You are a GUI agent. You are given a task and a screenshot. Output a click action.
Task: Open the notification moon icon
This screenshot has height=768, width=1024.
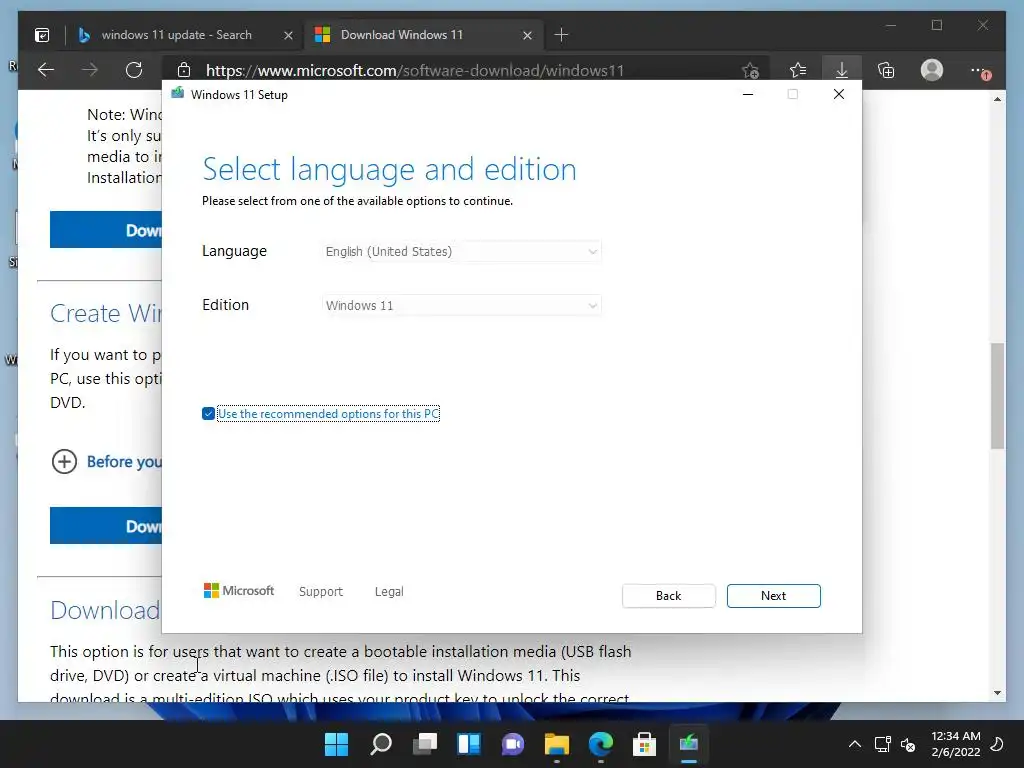(x=997, y=744)
